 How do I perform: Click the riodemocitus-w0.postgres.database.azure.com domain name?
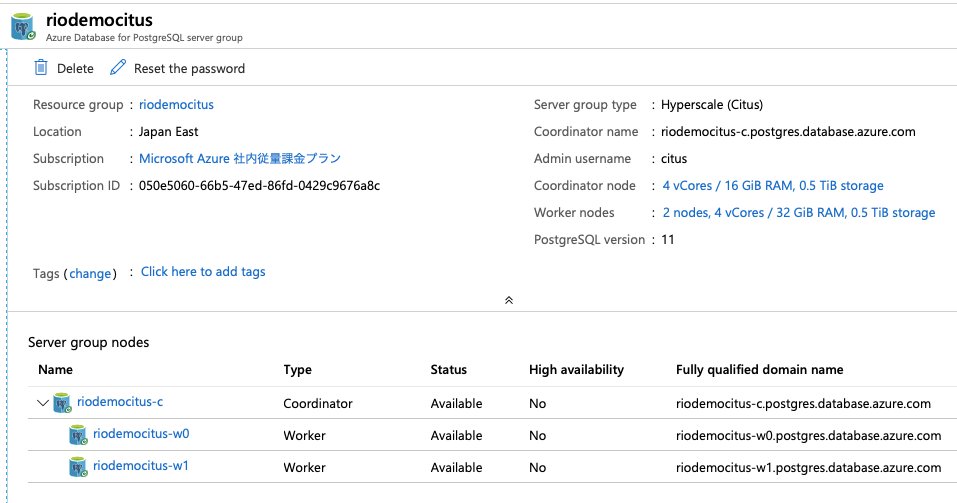pyautogui.click(x=809, y=435)
